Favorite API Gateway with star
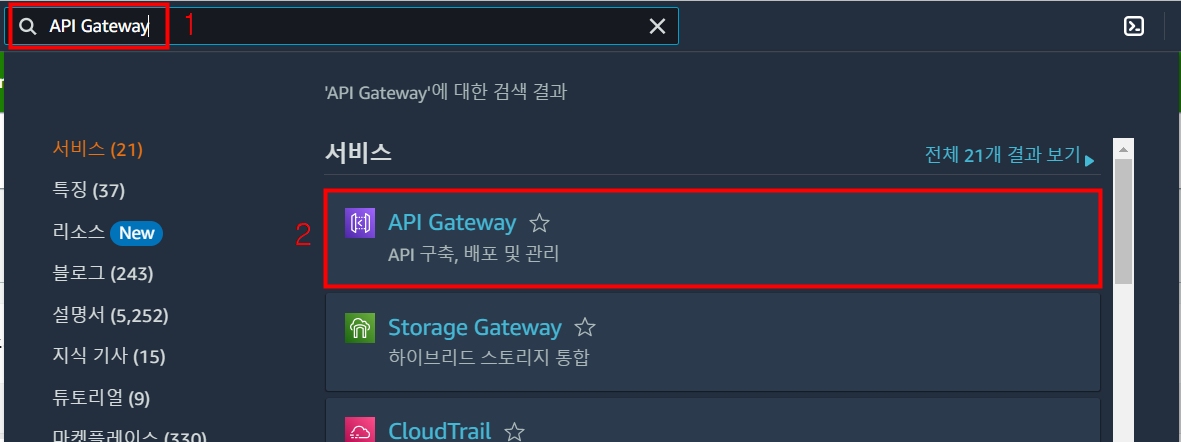1181x442 pixels. click(x=539, y=223)
